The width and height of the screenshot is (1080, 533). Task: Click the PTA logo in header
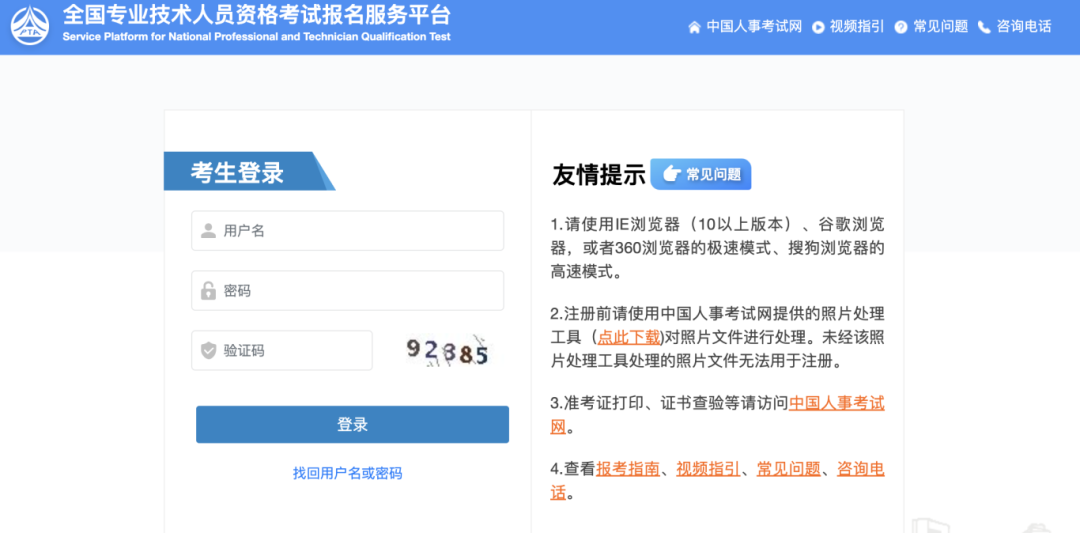tap(30, 25)
